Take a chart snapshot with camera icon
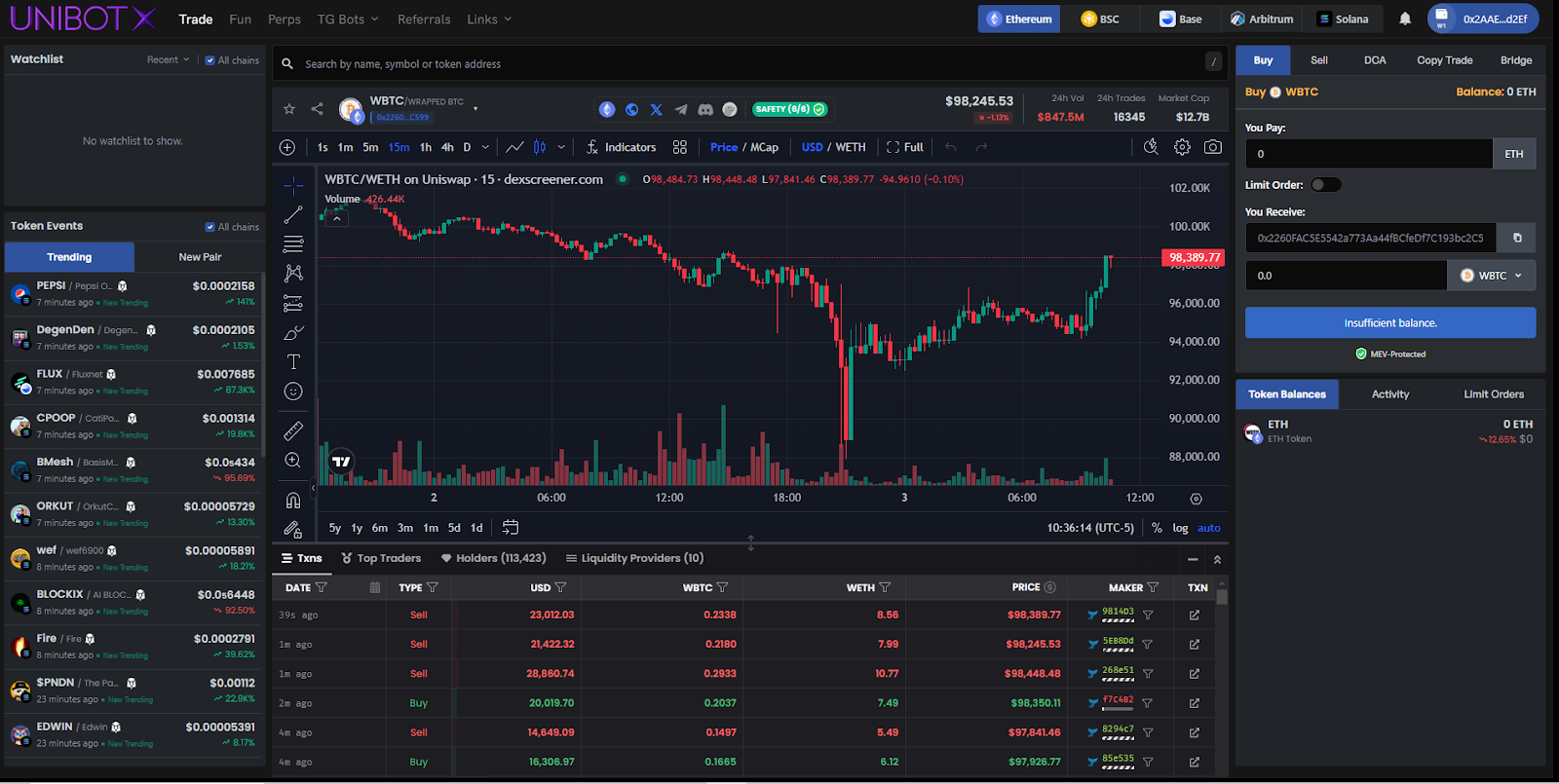 coord(1213,147)
